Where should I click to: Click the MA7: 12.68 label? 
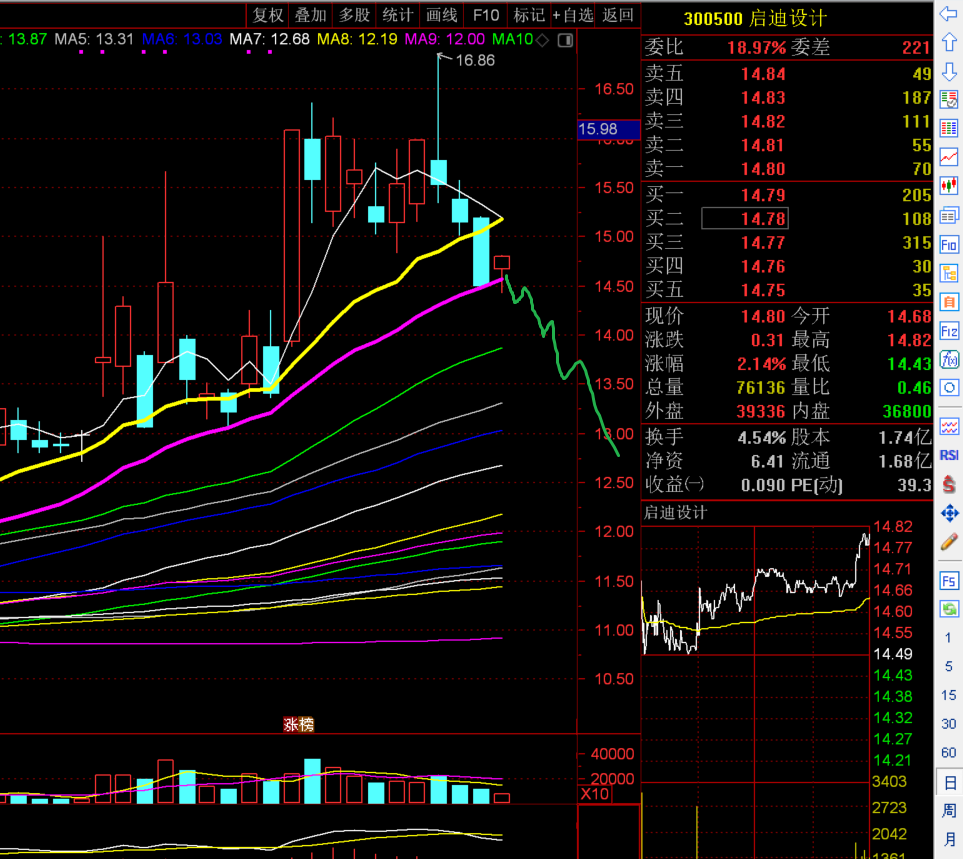(270, 39)
